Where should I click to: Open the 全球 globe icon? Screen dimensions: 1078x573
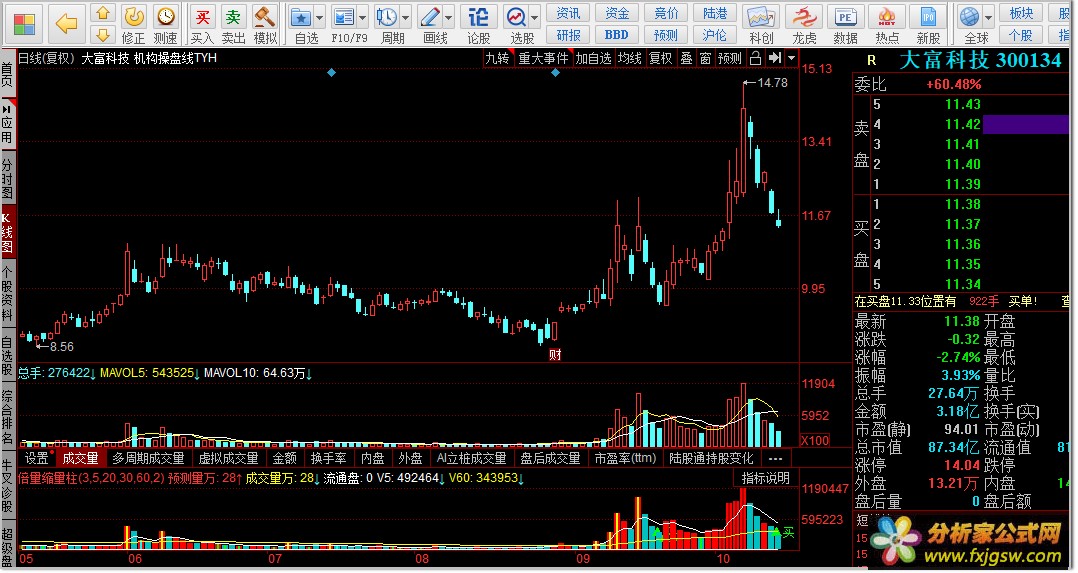click(970, 17)
